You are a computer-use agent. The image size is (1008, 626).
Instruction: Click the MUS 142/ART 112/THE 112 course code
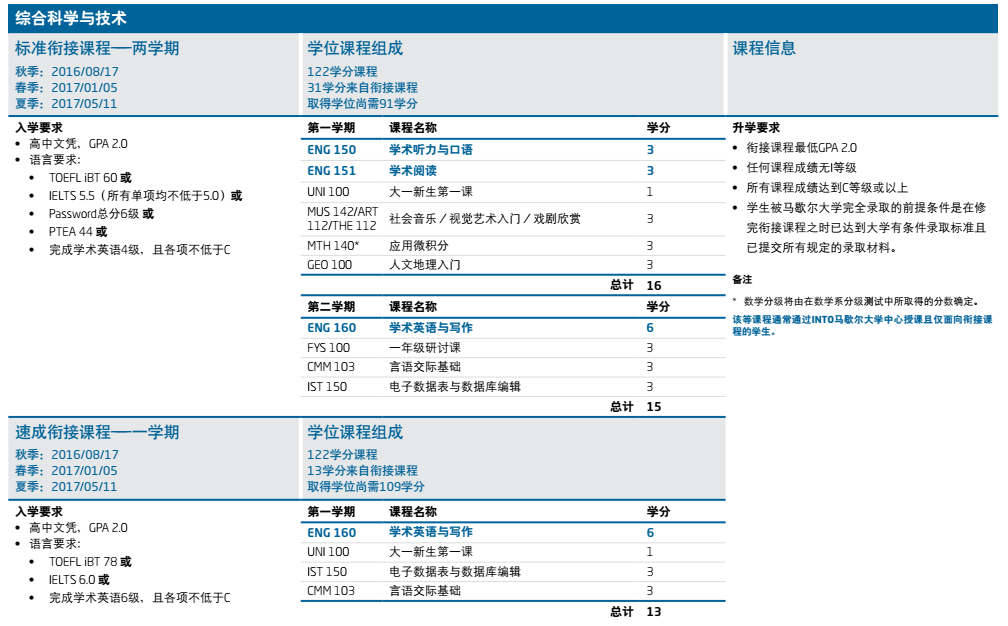pos(341,218)
